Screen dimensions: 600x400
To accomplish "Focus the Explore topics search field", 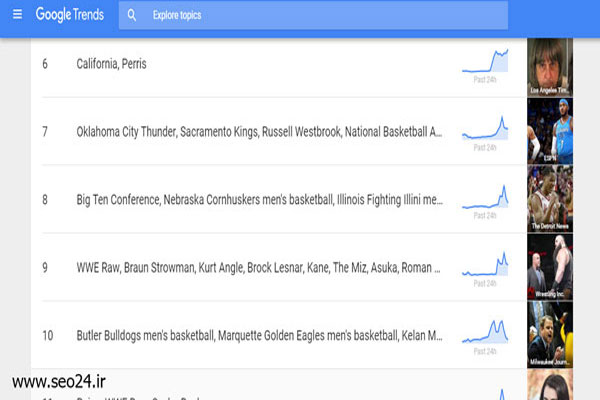I will pyautogui.click(x=313, y=15).
